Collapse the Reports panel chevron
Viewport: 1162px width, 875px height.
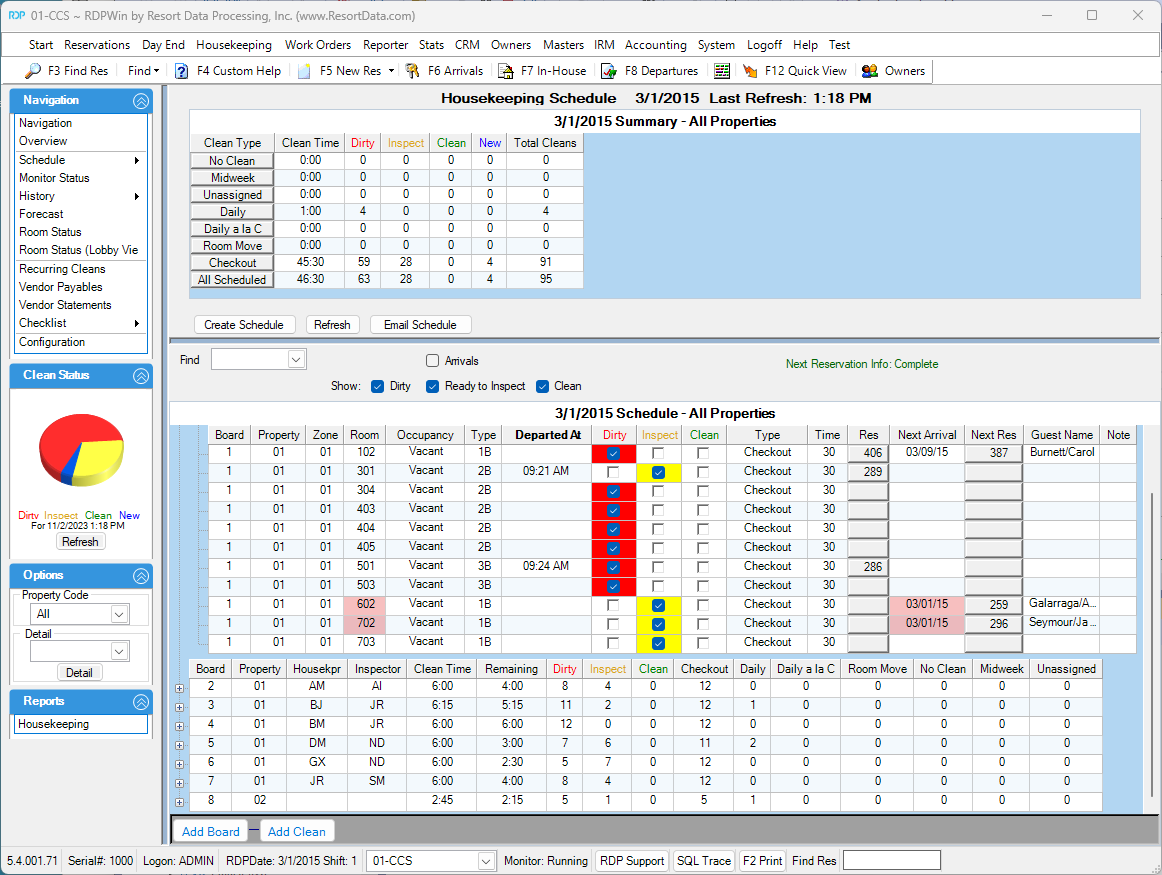[x=141, y=702]
